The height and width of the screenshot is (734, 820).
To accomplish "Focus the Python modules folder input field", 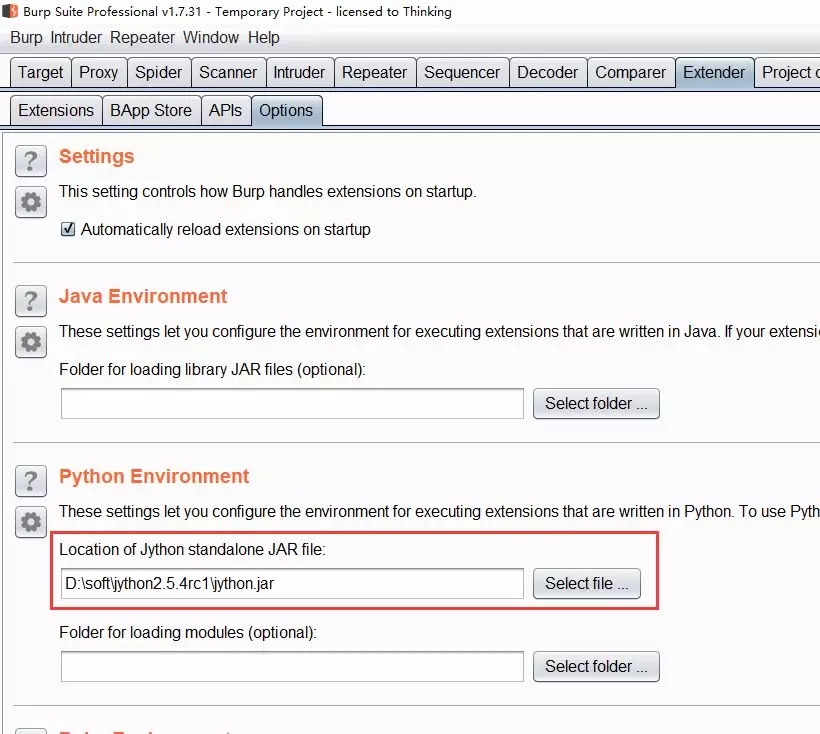I will [292, 667].
